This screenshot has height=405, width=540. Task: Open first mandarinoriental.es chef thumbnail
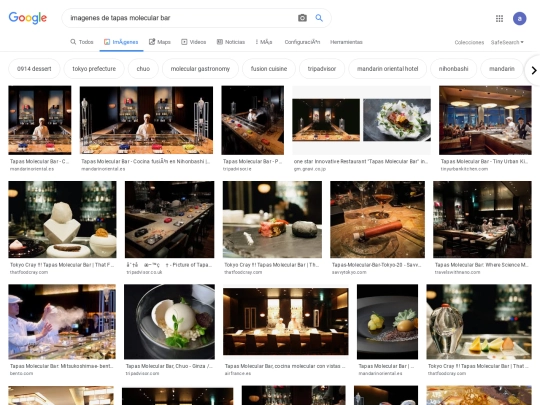tap(40, 120)
